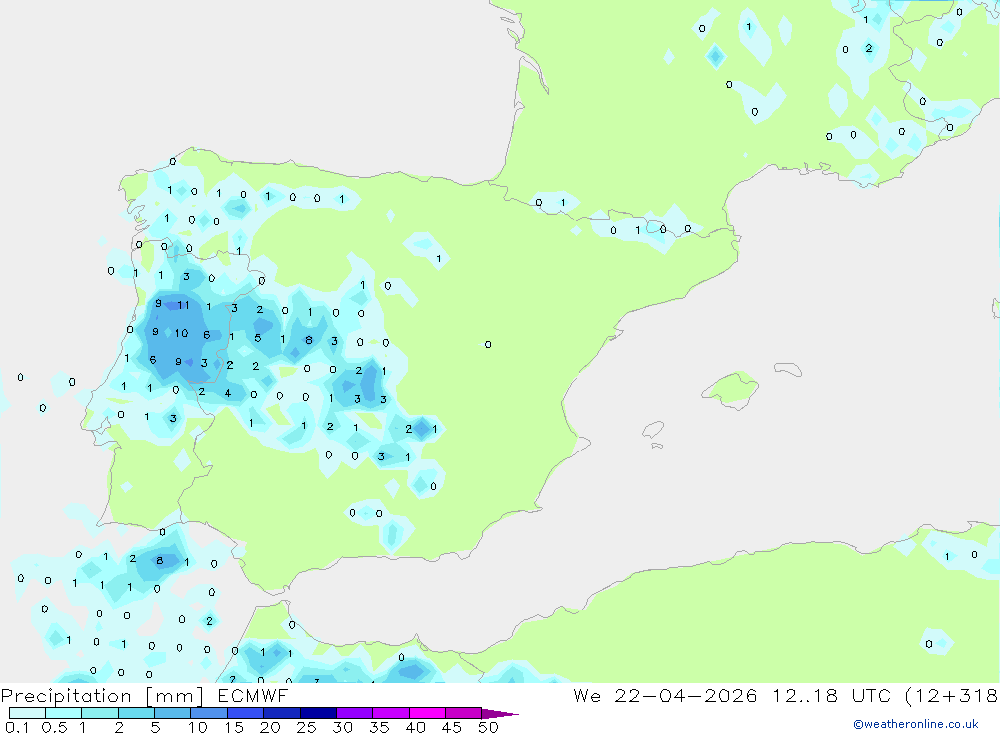
Task: Click the '10' precipitation value on the map
Action: pos(181,333)
